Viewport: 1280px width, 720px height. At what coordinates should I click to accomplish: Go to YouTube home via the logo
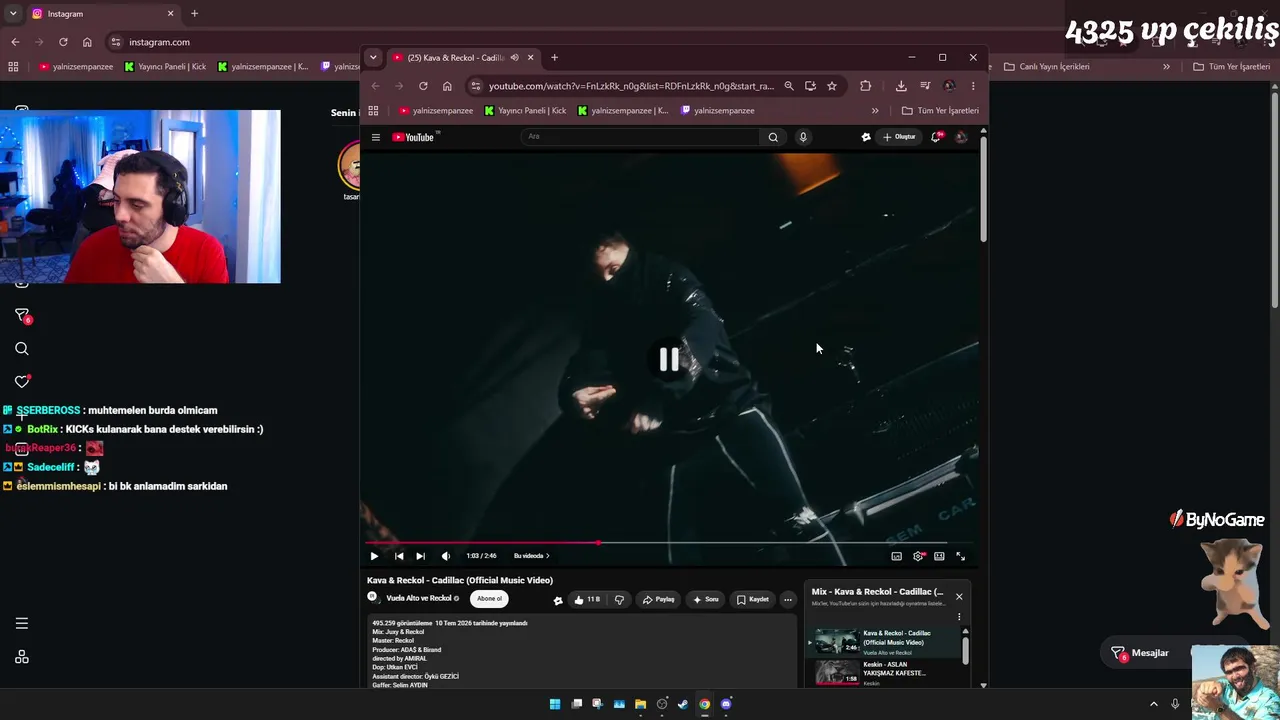click(413, 137)
